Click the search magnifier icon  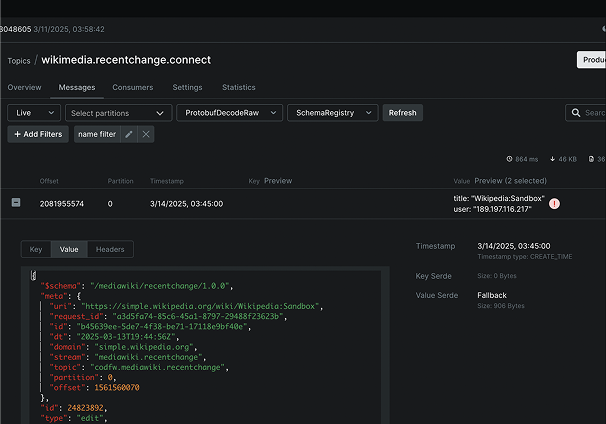point(575,113)
